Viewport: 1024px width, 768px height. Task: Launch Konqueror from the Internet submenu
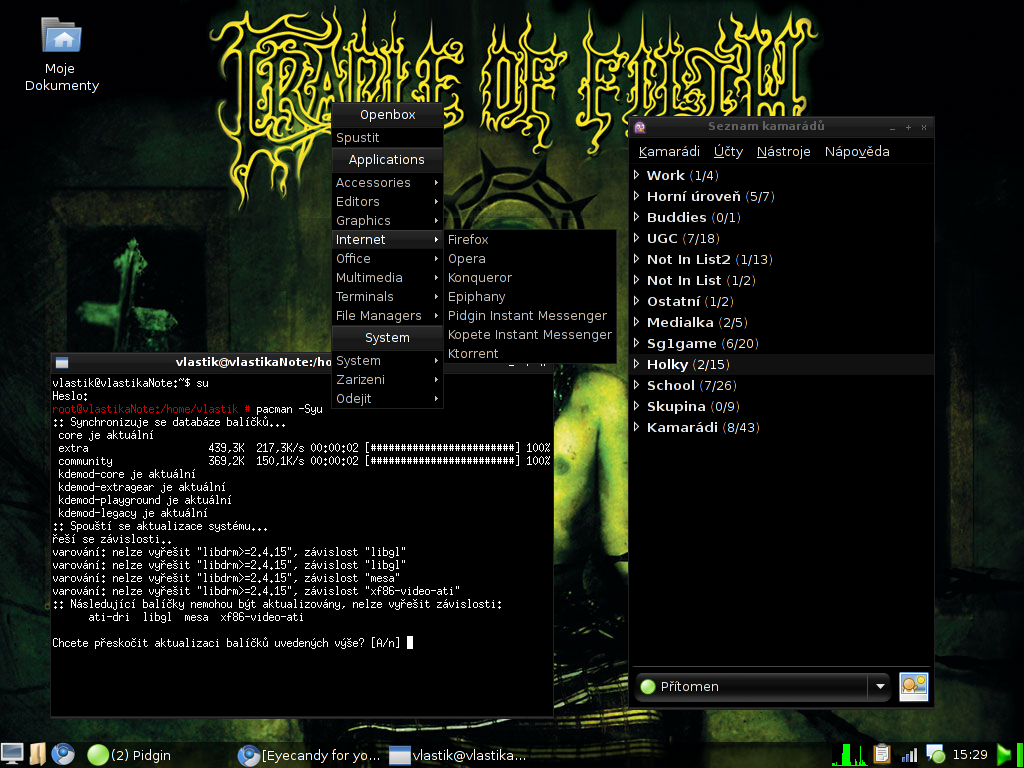[530, 278]
